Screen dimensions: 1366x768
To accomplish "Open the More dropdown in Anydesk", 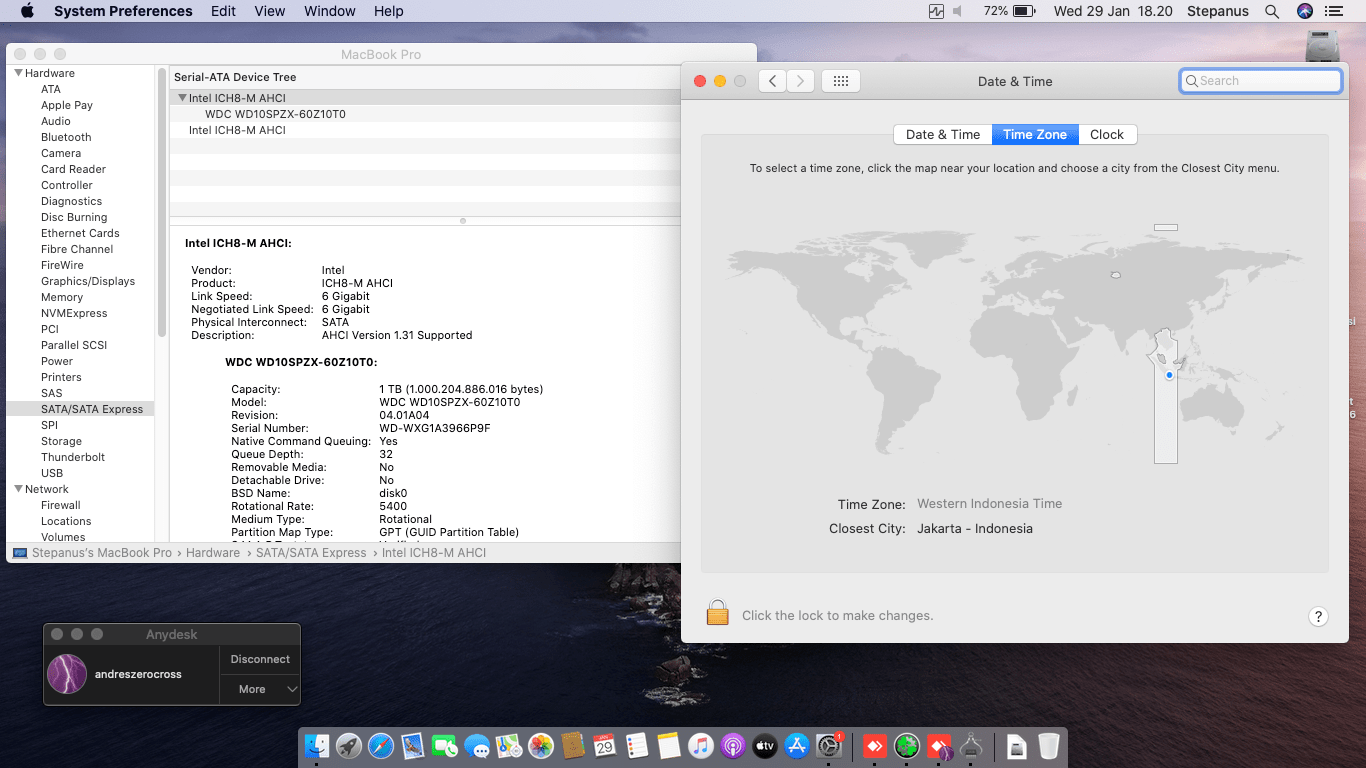I will pyautogui.click(x=260, y=689).
